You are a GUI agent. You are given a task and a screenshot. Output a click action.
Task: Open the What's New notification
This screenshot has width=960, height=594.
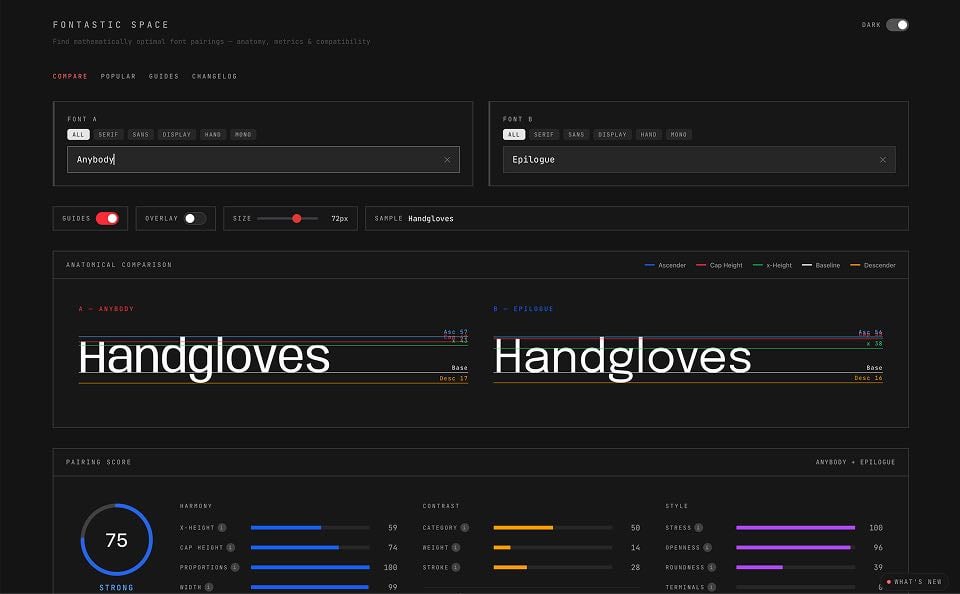pos(914,582)
